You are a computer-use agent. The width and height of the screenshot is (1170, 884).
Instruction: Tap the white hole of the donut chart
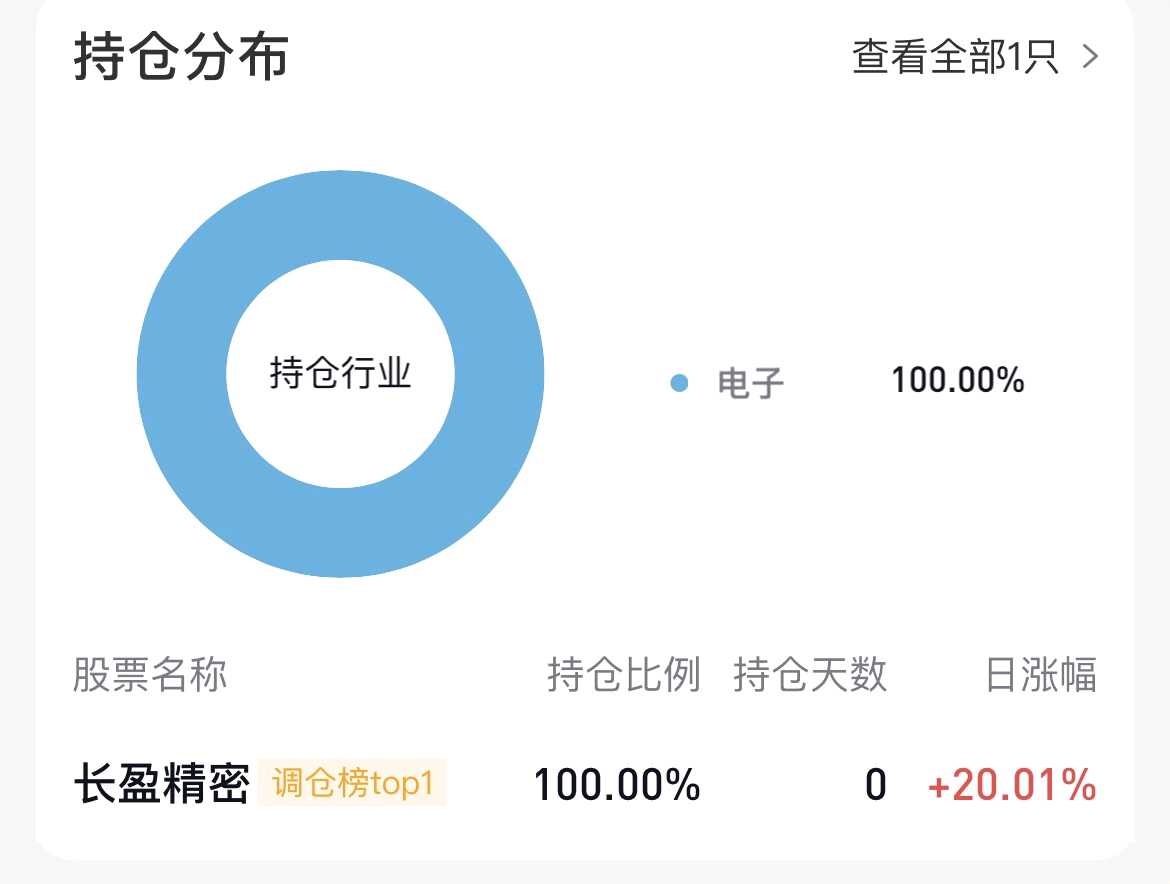pos(340,420)
